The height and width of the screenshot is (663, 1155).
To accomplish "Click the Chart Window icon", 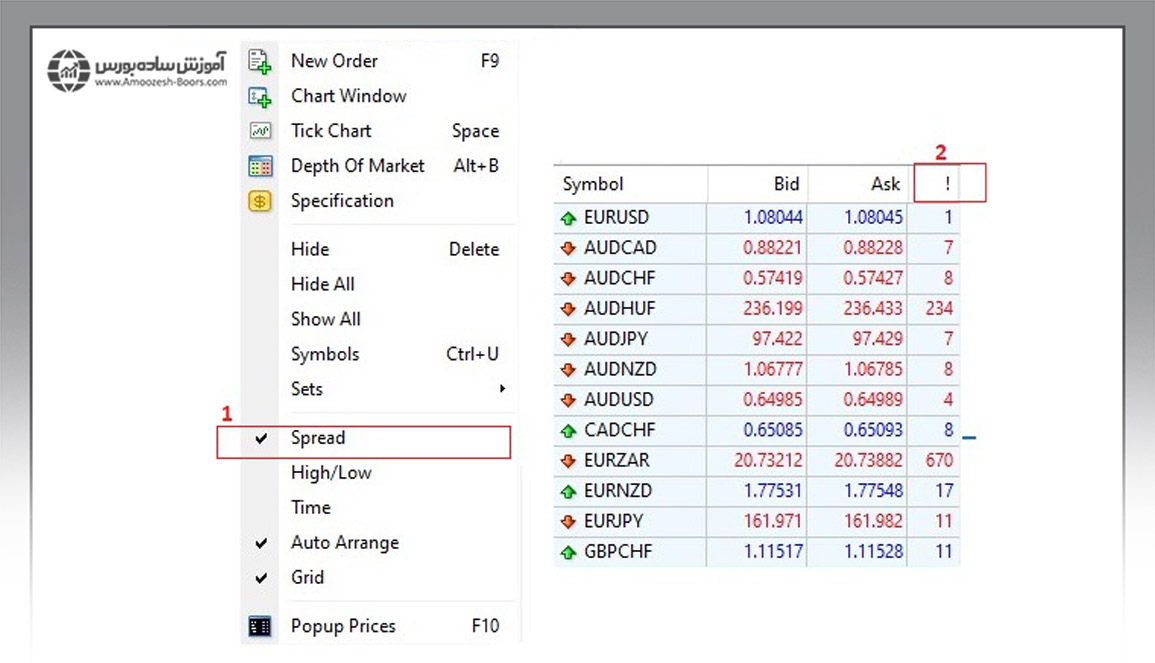I will click(x=260, y=97).
